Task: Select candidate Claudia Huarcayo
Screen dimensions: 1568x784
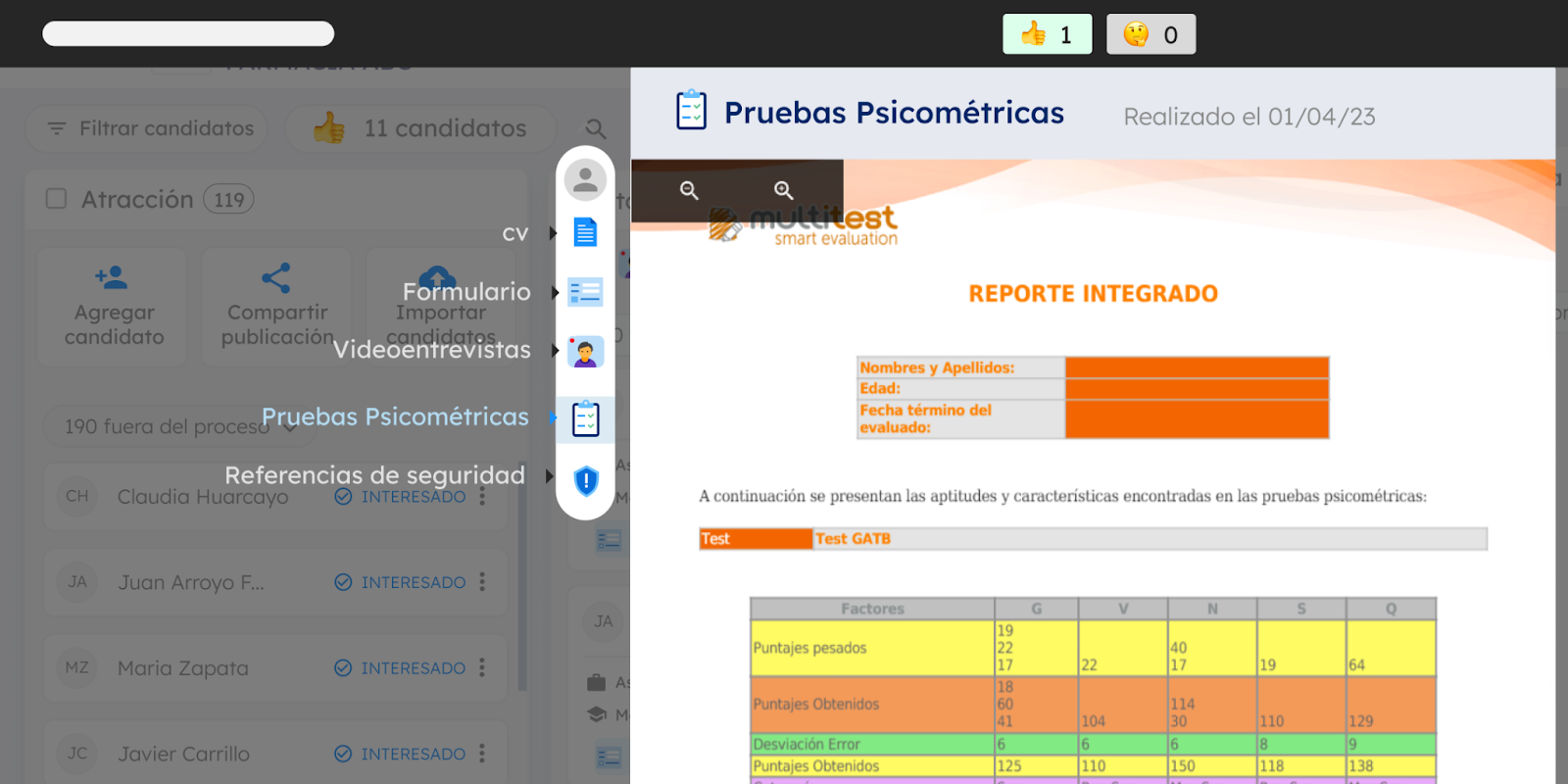Action: click(x=203, y=497)
